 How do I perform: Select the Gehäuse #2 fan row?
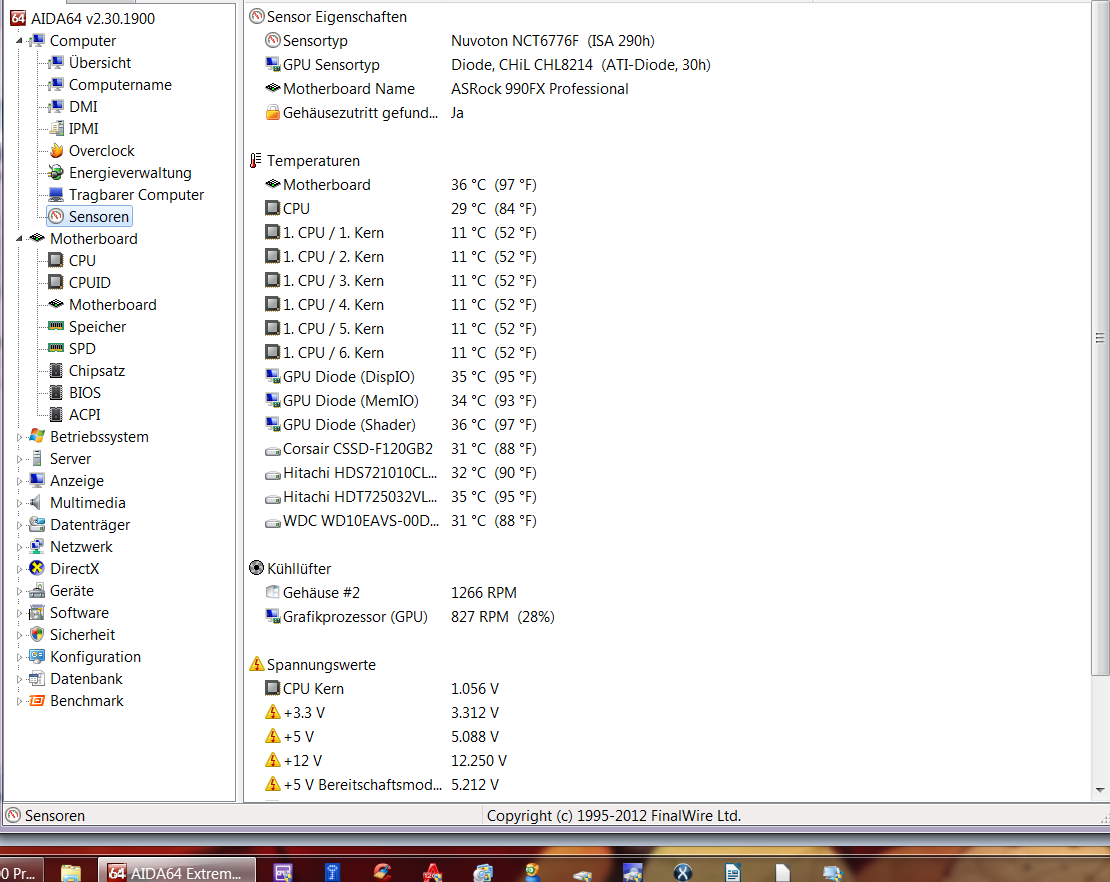click(391, 592)
